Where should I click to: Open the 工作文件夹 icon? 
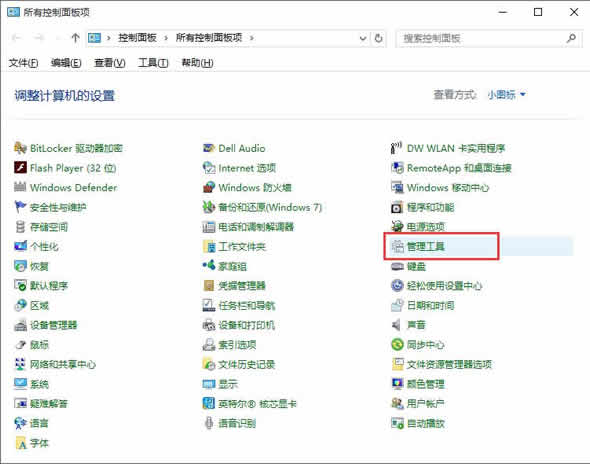(209, 246)
